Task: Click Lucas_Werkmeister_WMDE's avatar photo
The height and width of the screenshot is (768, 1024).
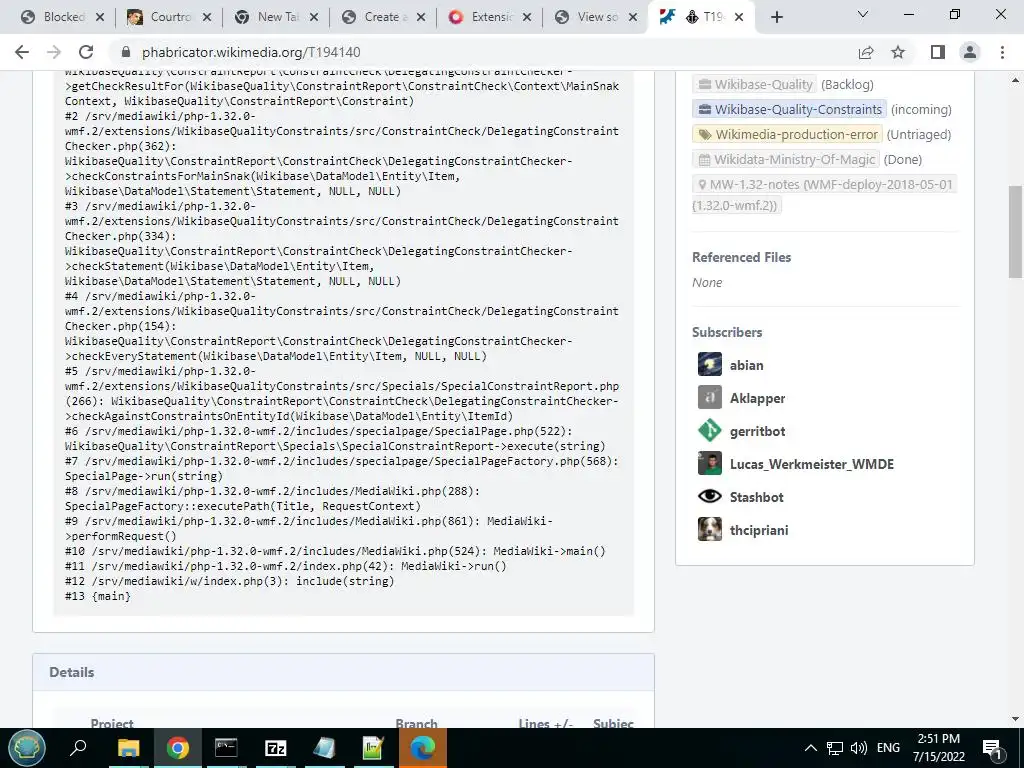Action: click(x=710, y=464)
